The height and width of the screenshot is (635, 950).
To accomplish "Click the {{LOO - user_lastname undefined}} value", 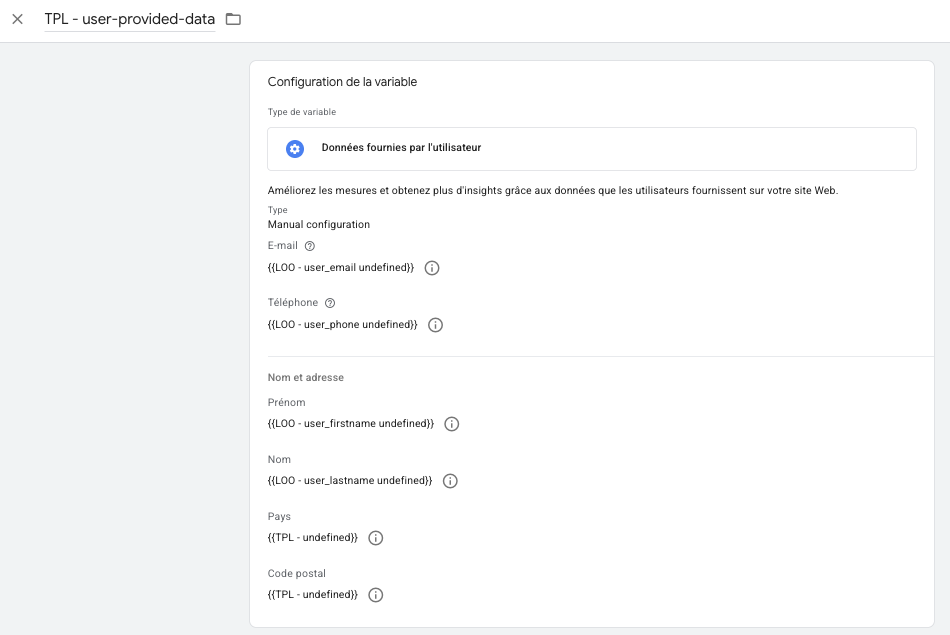I will [x=350, y=481].
